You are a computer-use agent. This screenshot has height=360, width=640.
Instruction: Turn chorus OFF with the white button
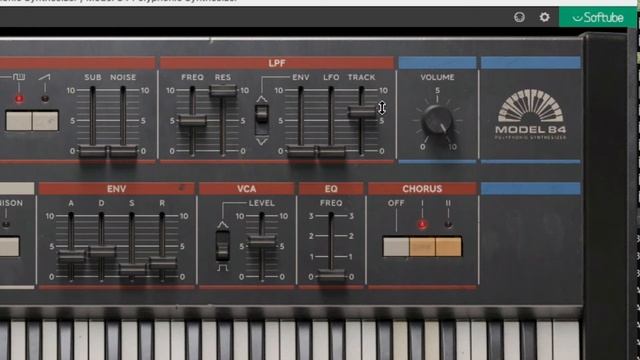click(396, 247)
